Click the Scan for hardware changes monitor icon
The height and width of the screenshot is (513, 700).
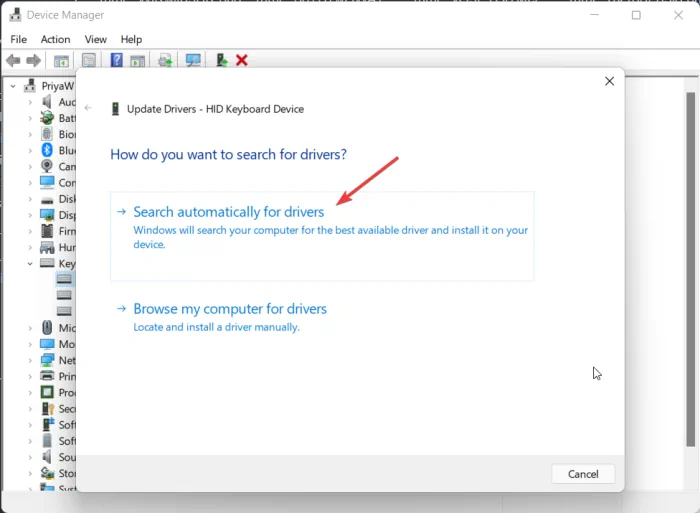(x=193, y=60)
